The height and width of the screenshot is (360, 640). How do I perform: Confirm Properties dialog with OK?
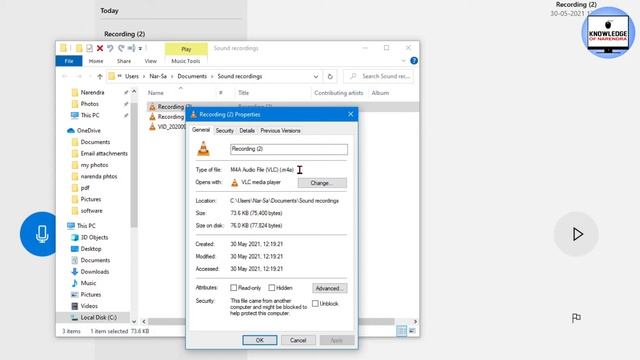click(x=260, y=340)
